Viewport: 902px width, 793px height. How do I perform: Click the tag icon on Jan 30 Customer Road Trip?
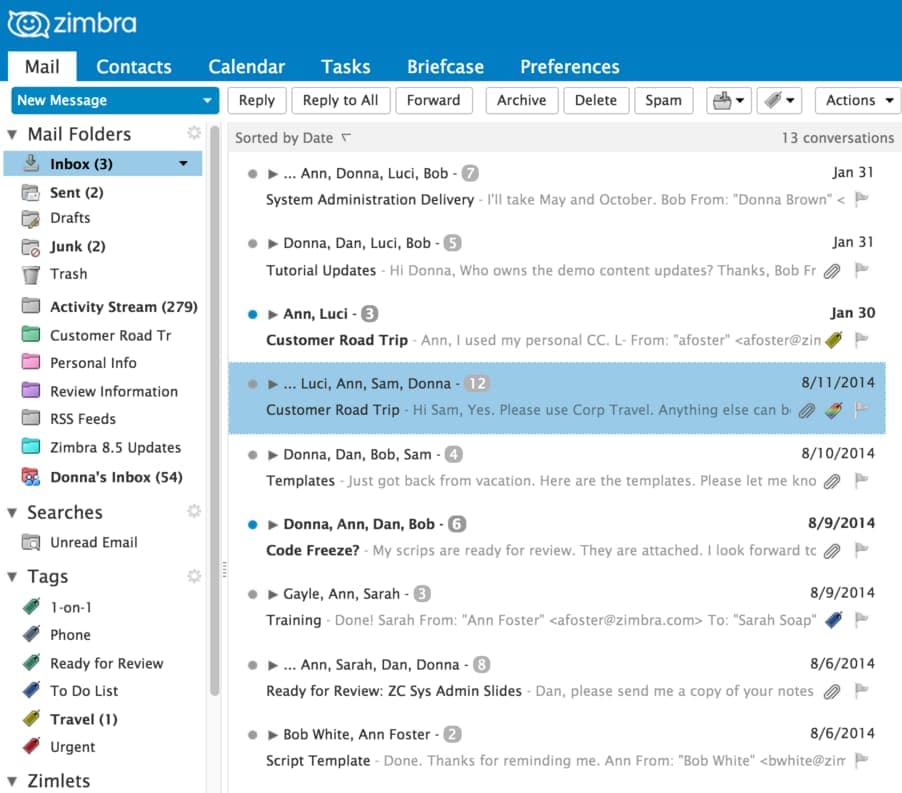[833, 340]
